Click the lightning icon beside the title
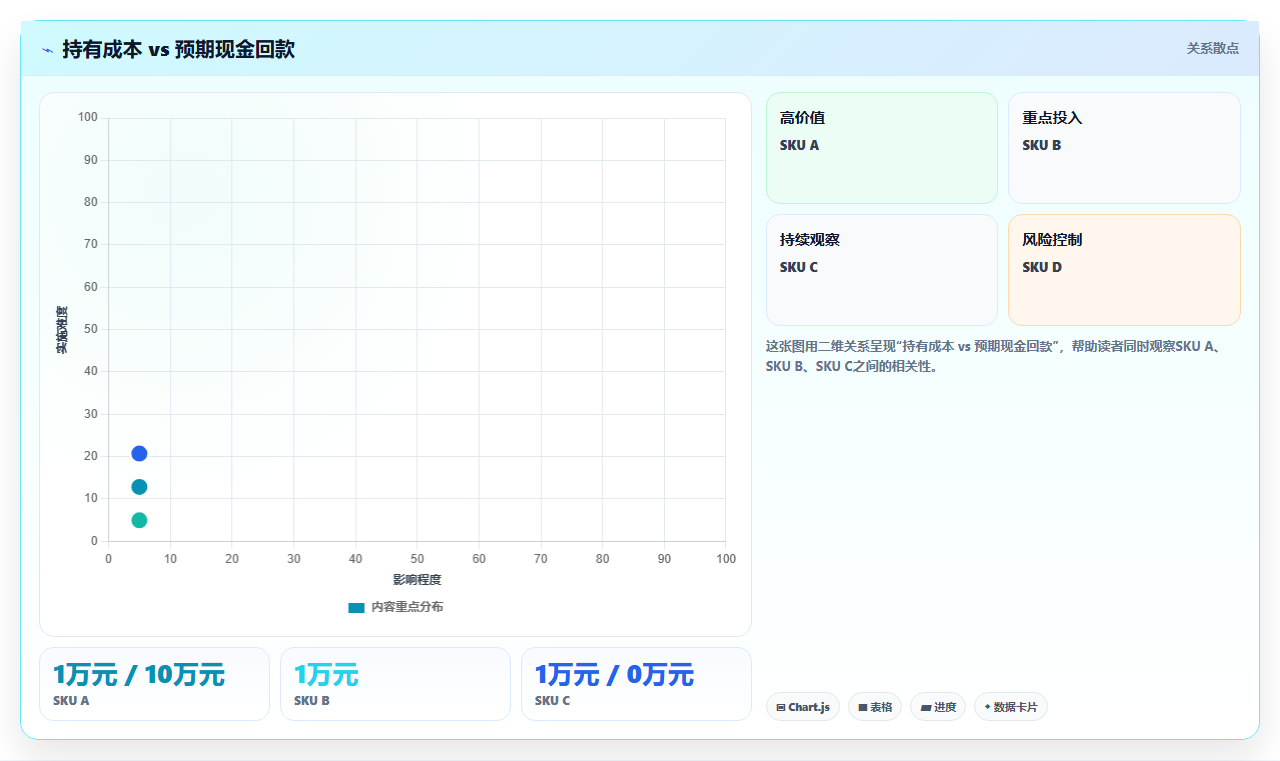Viewport: 1280px width, 761px height. click(47, 49)
